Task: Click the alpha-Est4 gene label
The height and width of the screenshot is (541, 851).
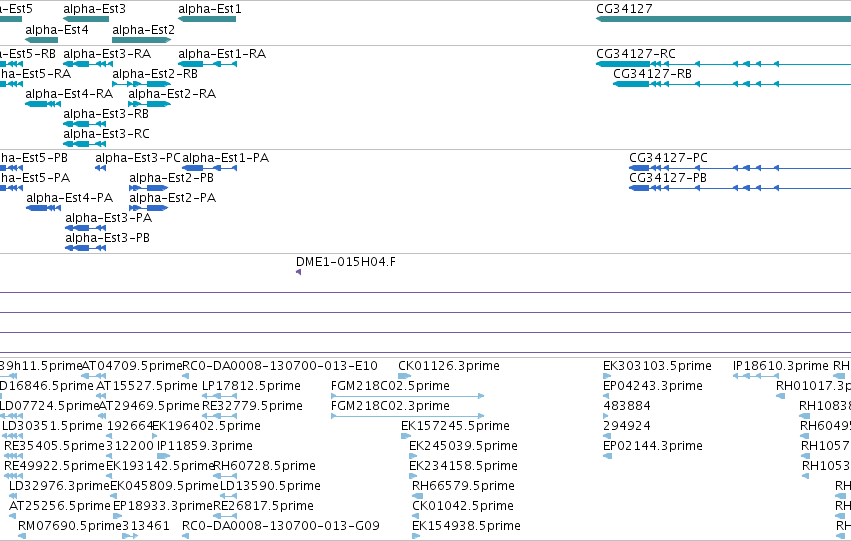Action: pyautogui.click(x=57, y=29)
